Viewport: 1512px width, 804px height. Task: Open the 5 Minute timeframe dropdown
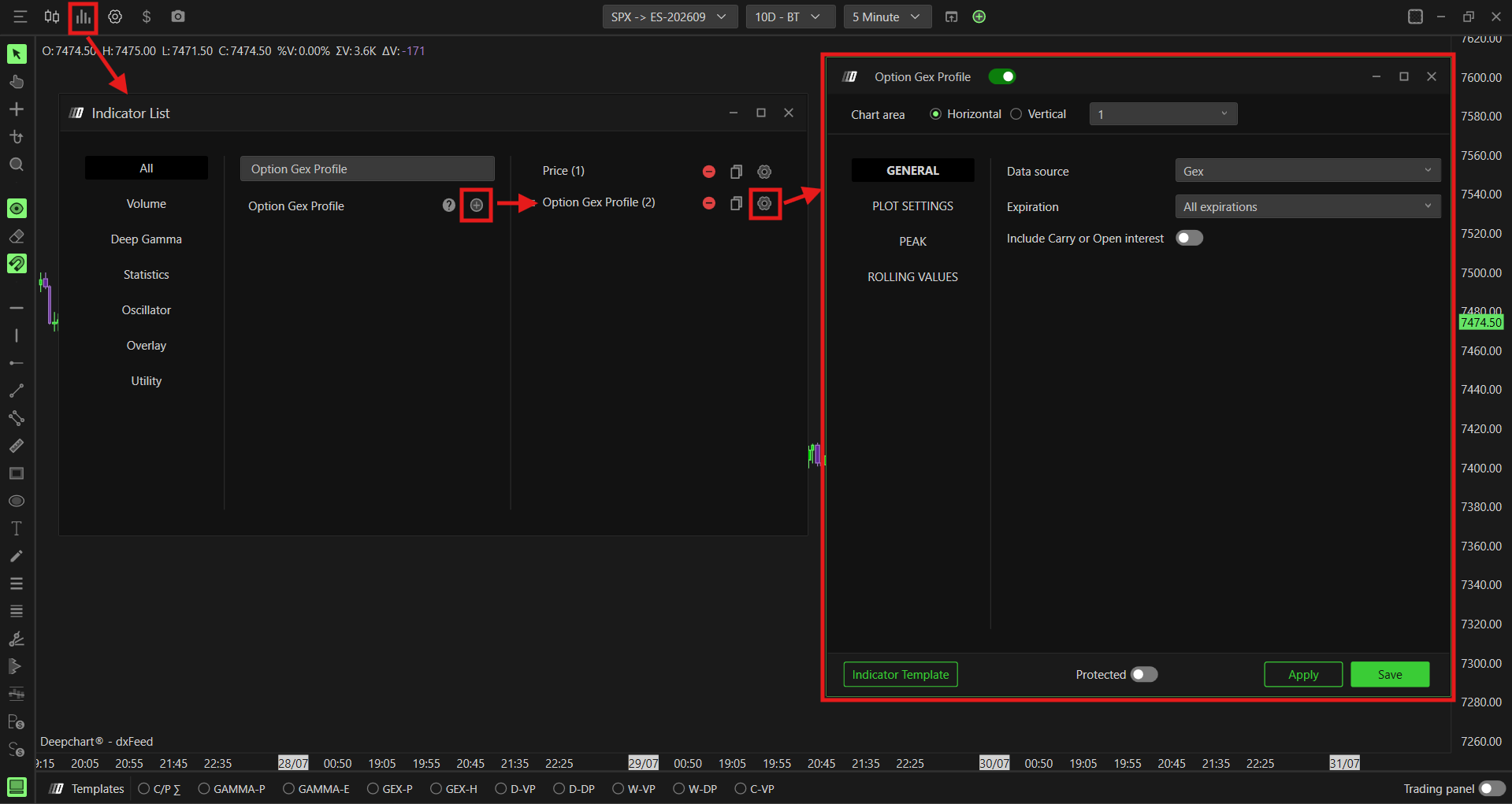[x=887, y=17]
